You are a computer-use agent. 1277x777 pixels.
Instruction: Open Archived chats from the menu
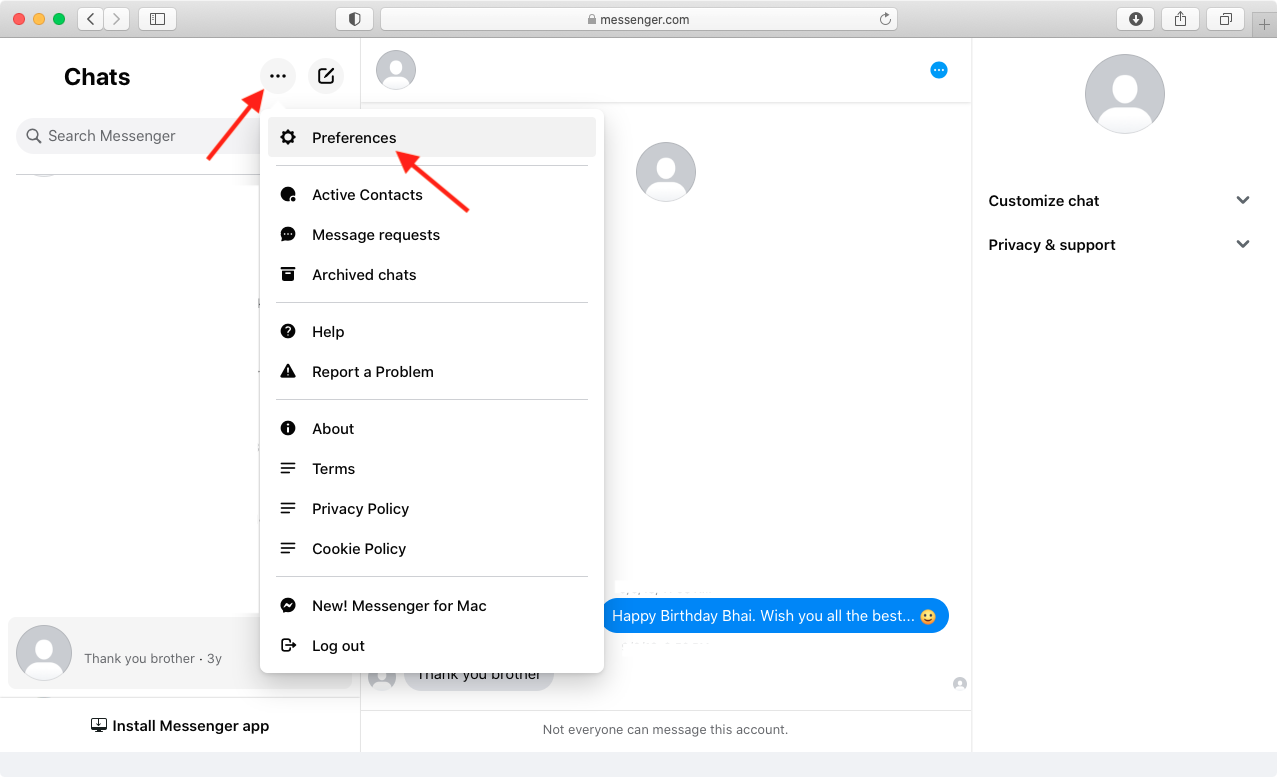point(432,274)
